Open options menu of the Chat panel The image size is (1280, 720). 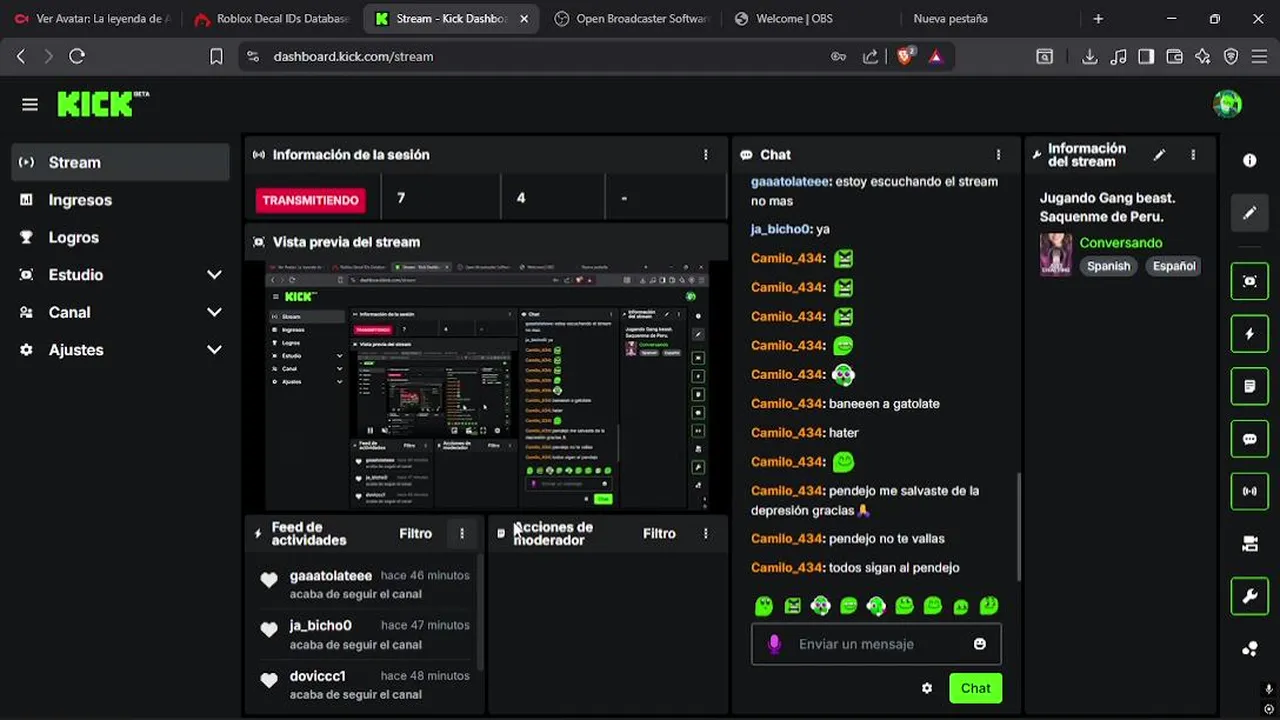[x=998, y=155]
